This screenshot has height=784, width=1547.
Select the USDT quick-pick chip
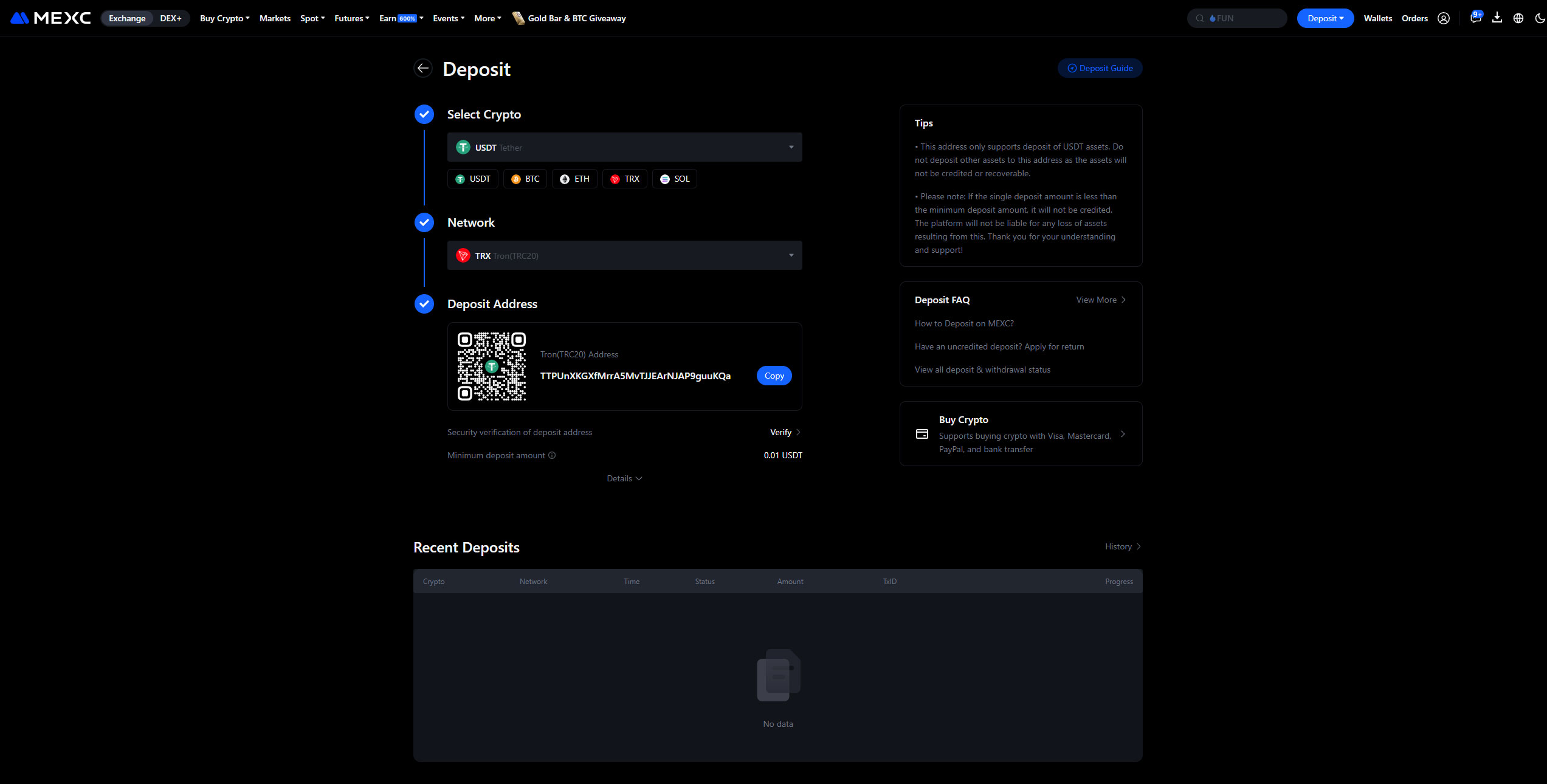[x=473, y=179]
